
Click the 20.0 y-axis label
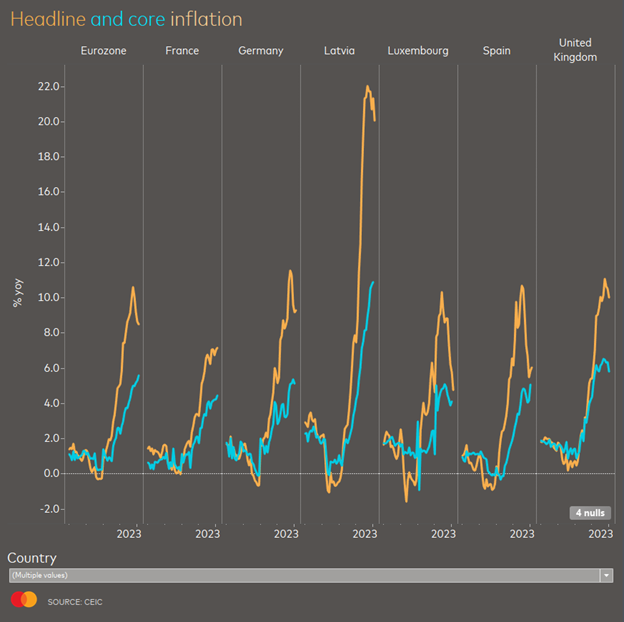[49, 121]
